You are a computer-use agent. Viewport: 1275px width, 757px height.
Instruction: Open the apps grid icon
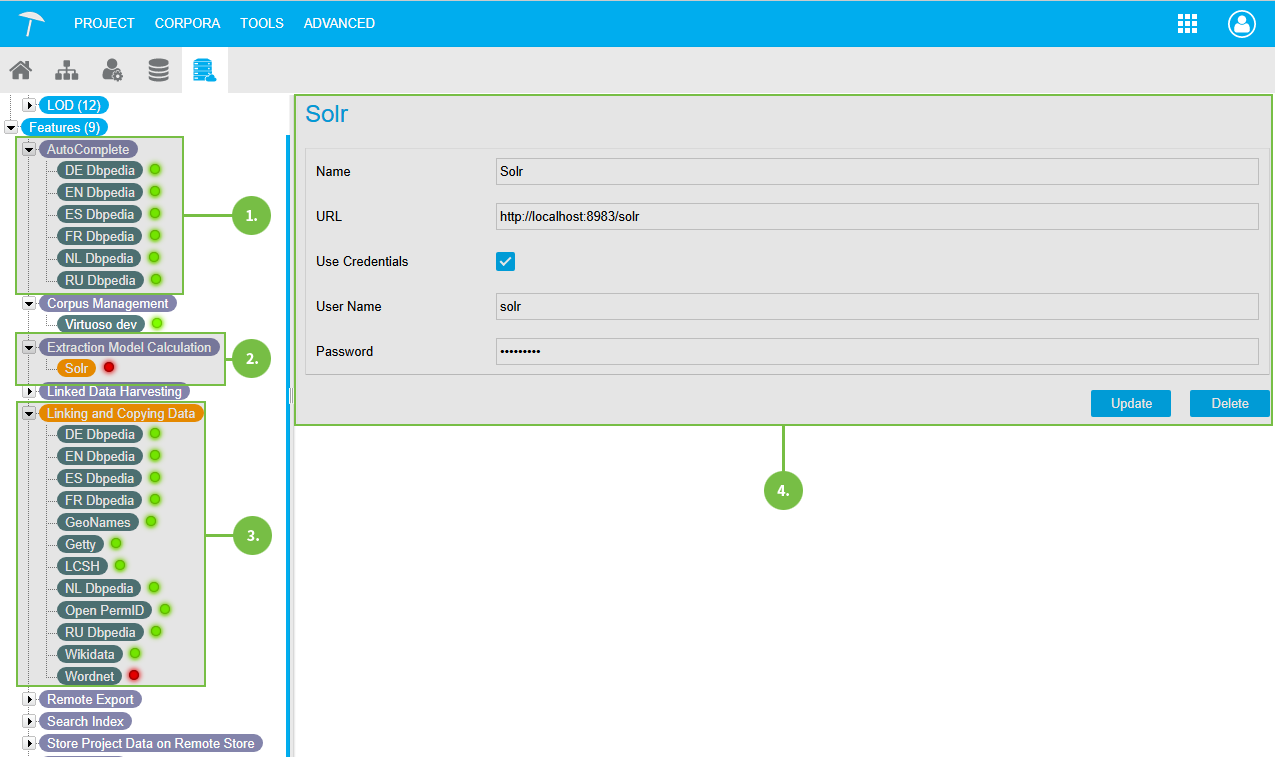coord(1187,24)
